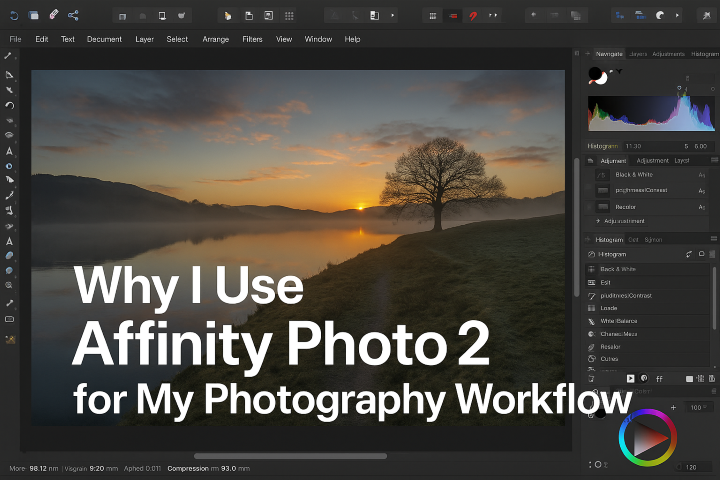Click the grid of dots toolbar icon
This screenshot has height=480, width=720.
coord(289,16)
